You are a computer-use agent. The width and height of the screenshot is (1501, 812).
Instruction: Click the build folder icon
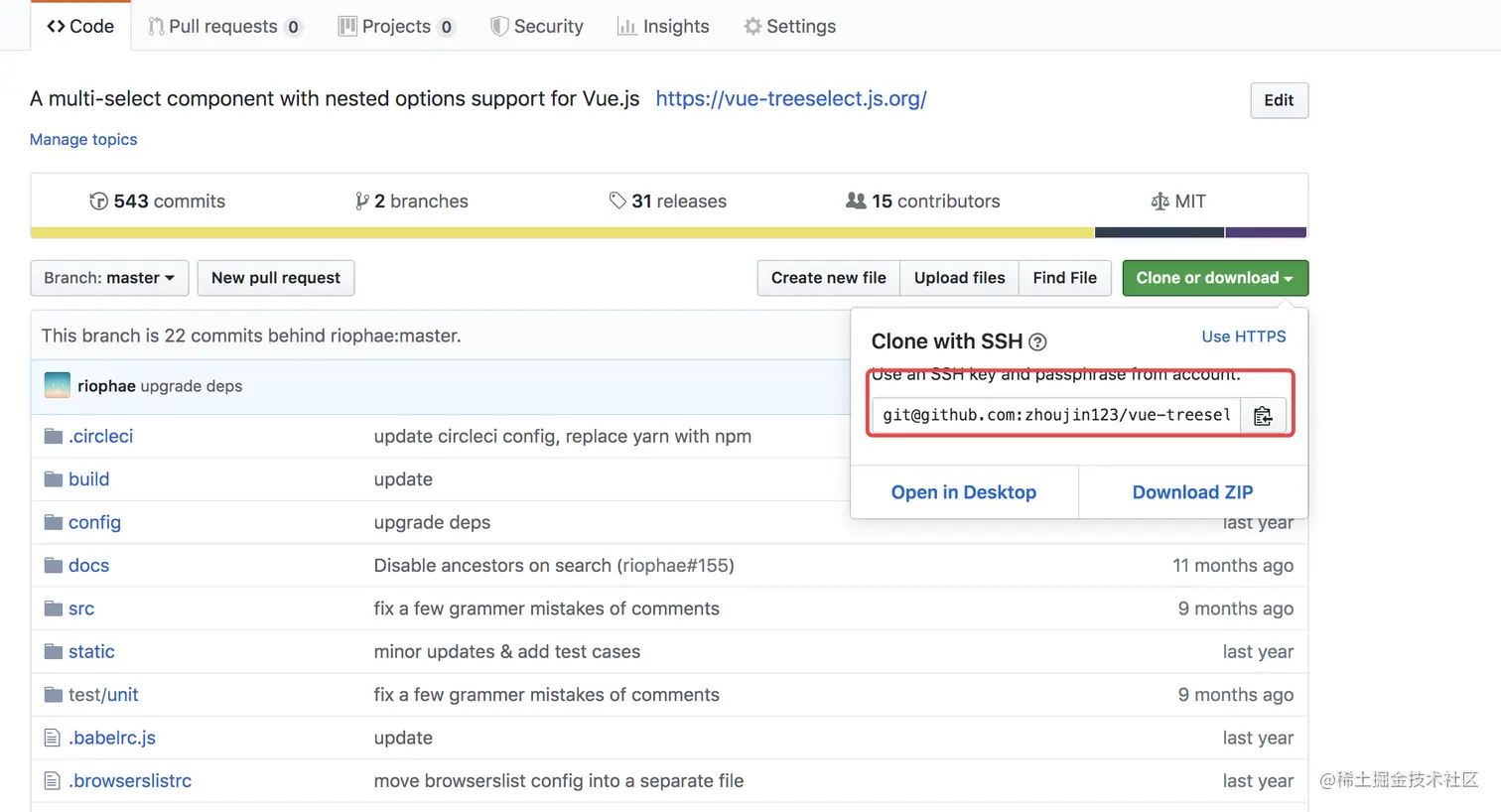54,479
